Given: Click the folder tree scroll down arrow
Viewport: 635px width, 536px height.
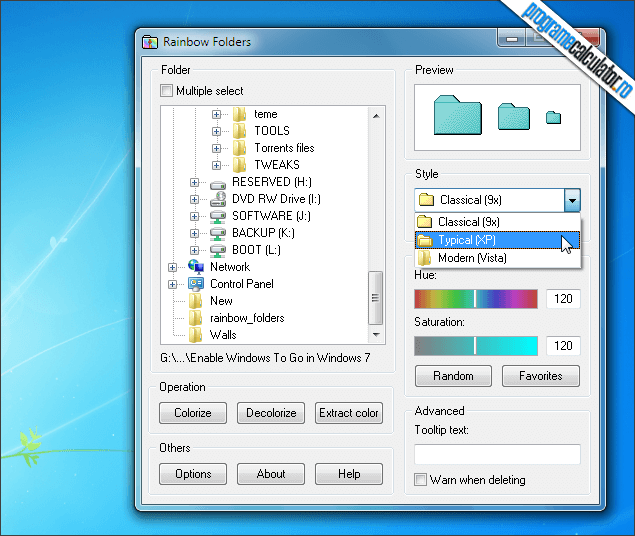Looking at the screenshot, I should 376,334.
